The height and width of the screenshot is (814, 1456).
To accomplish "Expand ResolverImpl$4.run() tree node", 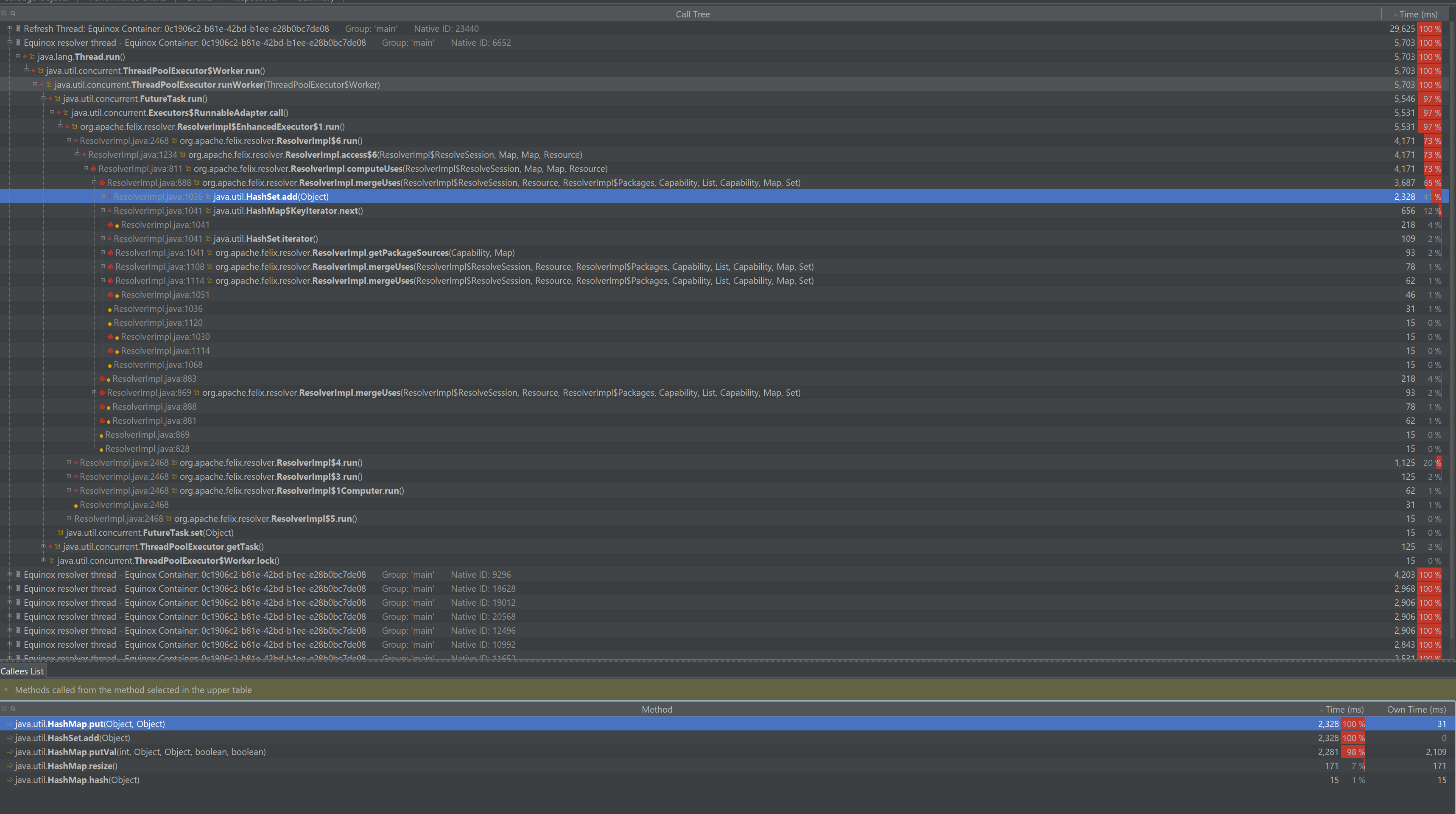I will [x=69, y=462].
